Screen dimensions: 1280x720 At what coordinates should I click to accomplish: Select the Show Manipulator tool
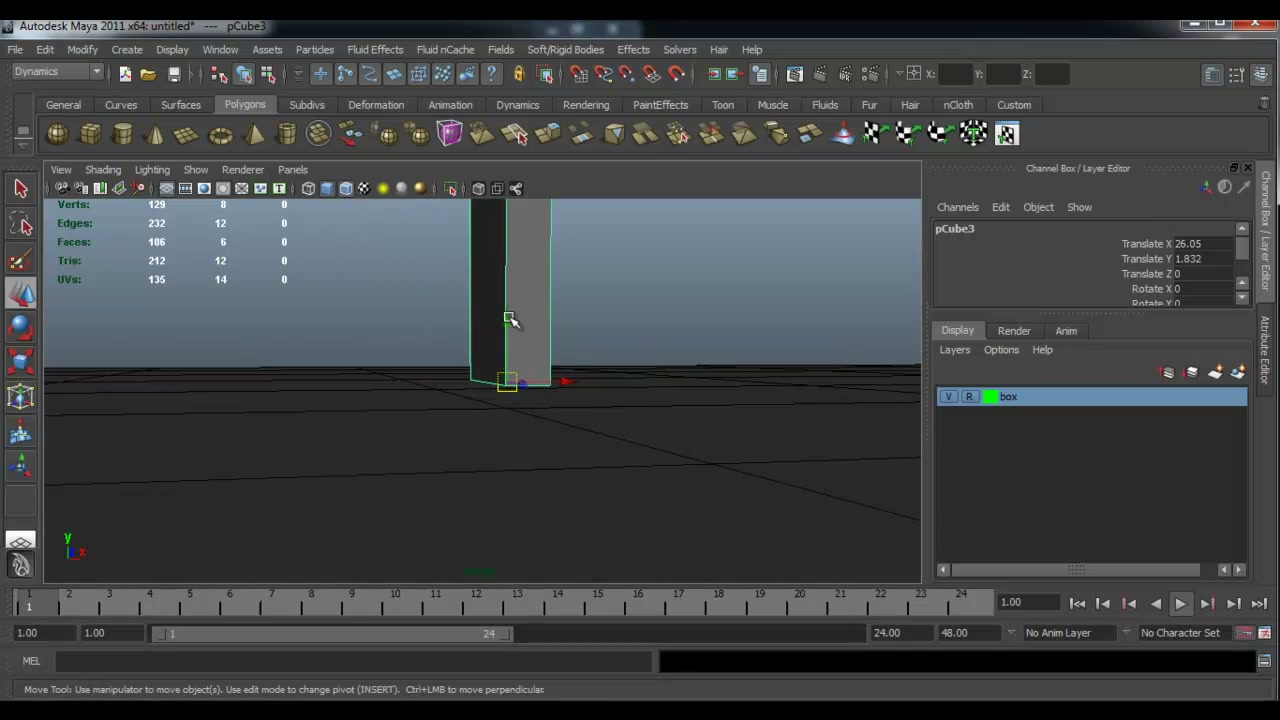pyautogui.click(x=21, y=467)
